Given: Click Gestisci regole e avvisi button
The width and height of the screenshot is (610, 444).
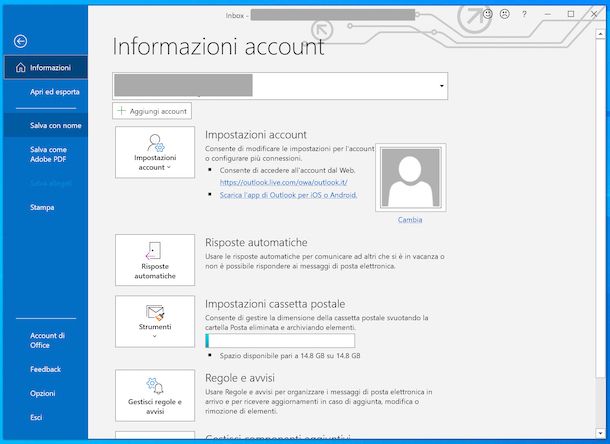Looking at the screenshot, I should point(155,395).
